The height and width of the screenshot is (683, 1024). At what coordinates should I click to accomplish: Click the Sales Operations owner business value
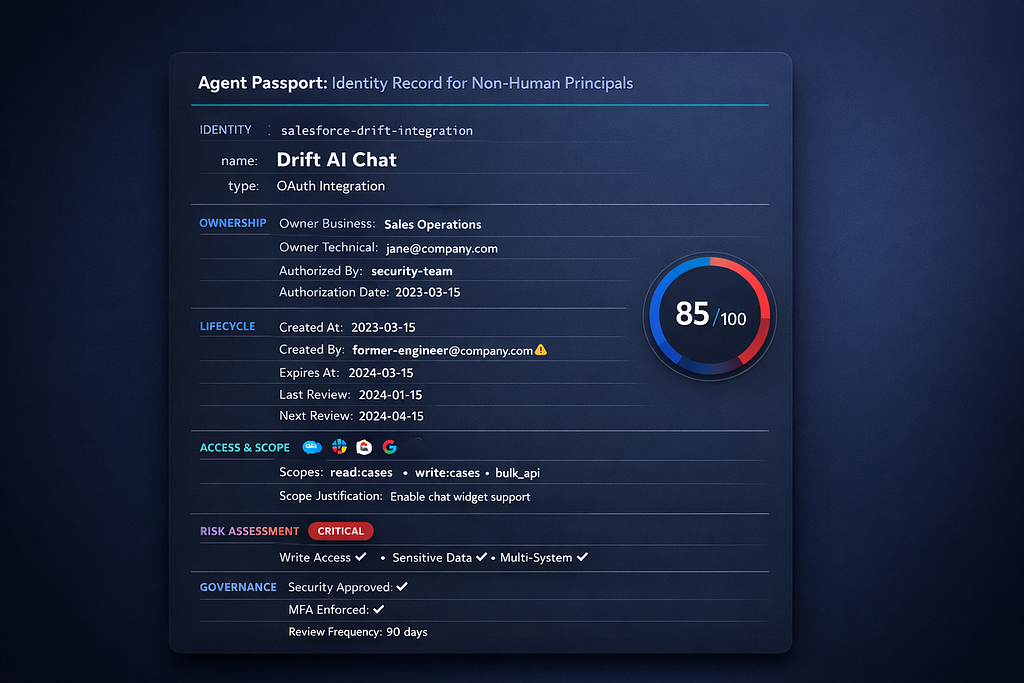(432, 225)
